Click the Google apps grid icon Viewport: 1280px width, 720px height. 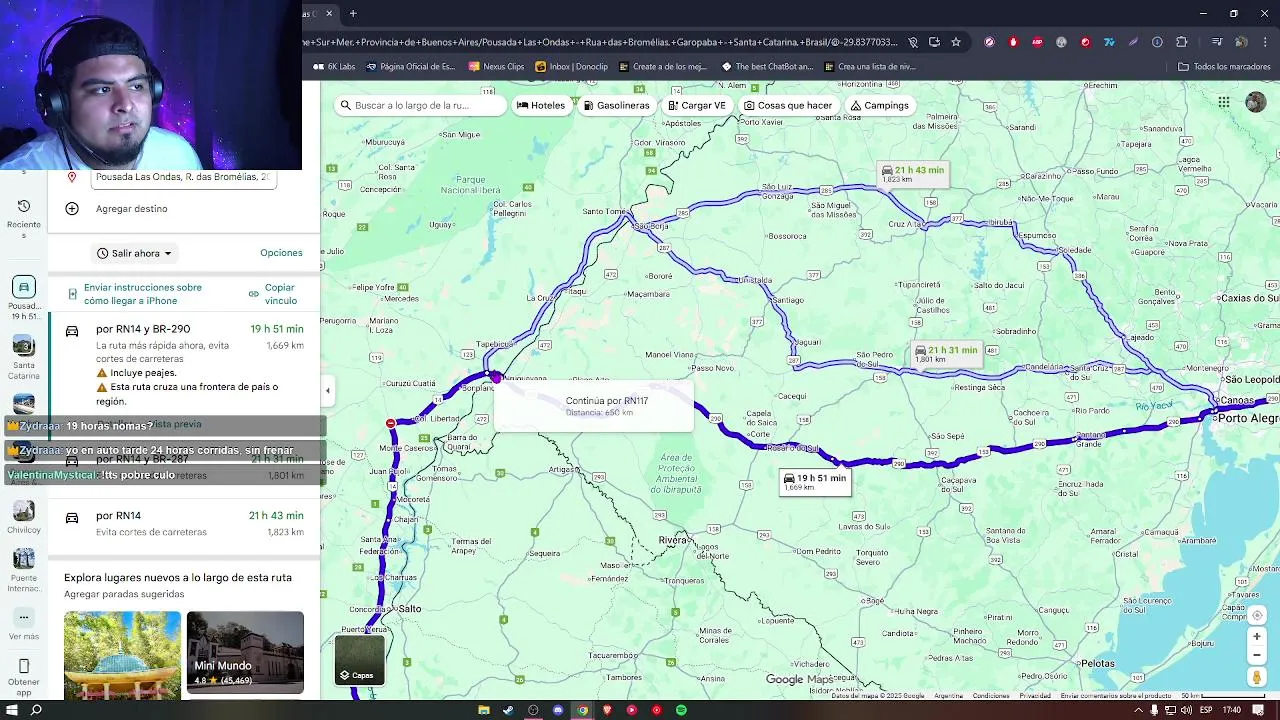pyautogui.click(x=1224, y=102)
